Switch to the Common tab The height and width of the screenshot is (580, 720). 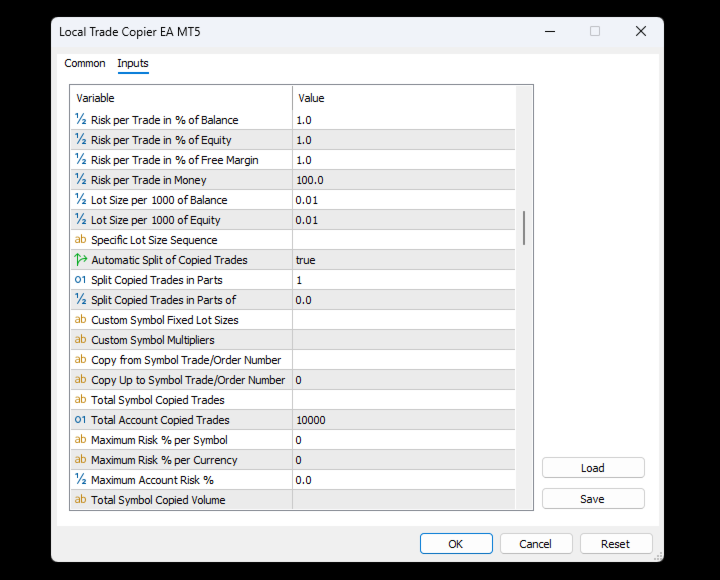[84, 63]
